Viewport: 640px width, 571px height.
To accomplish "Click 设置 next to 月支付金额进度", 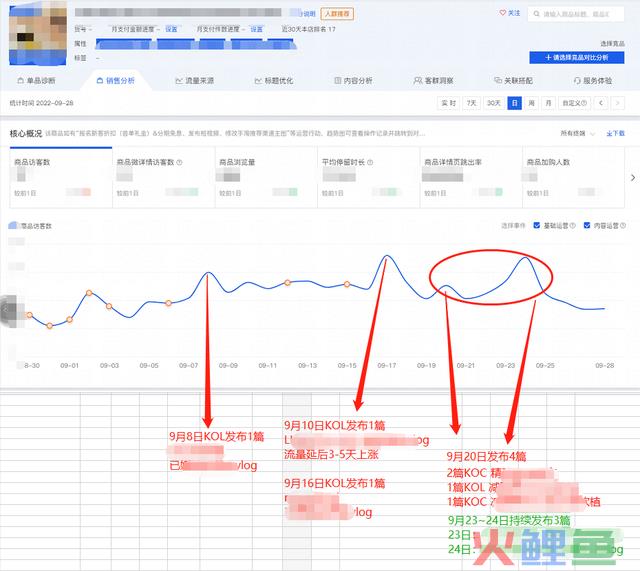I will point(171,29).
